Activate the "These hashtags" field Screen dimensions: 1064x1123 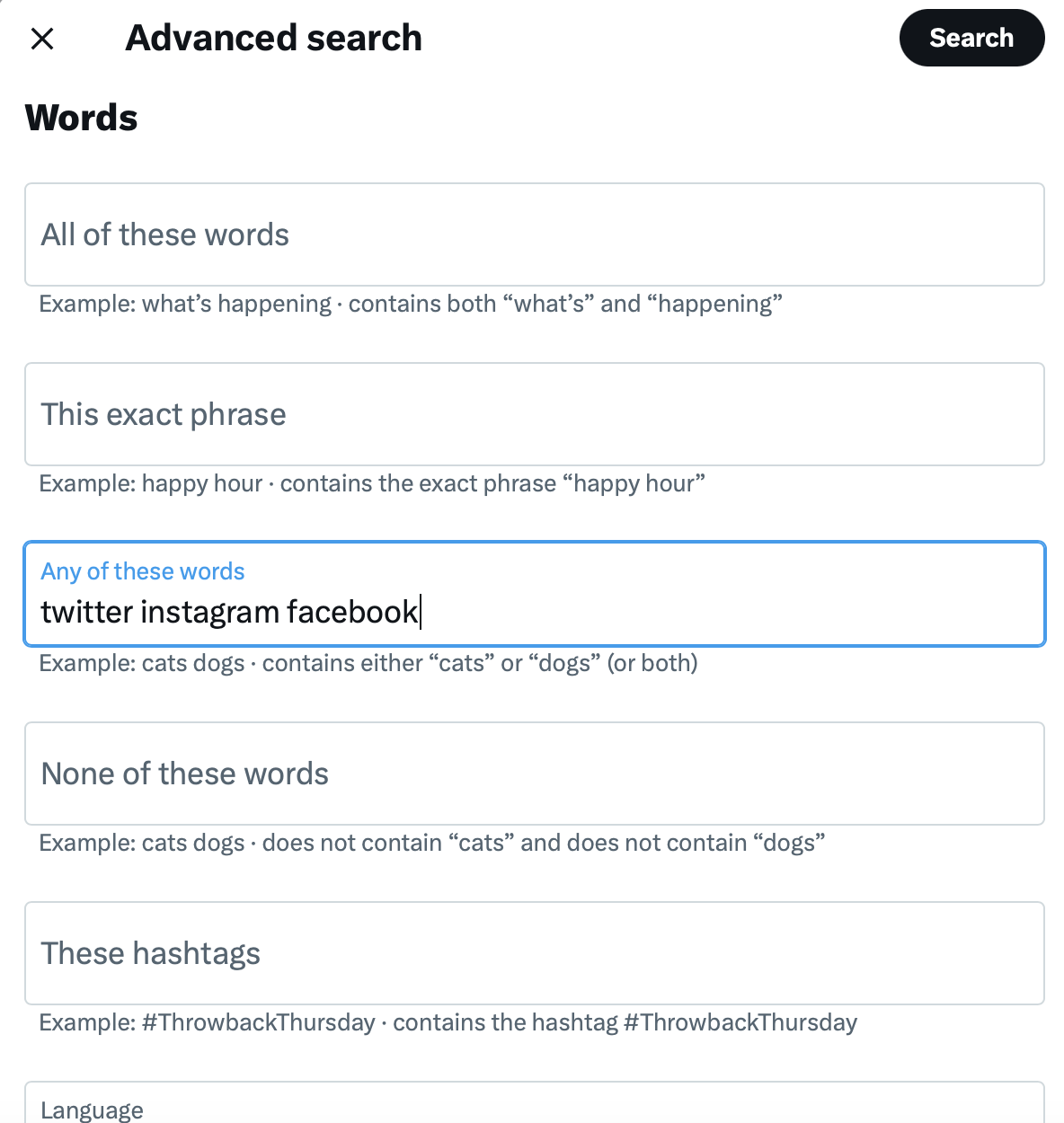[534, 953]
